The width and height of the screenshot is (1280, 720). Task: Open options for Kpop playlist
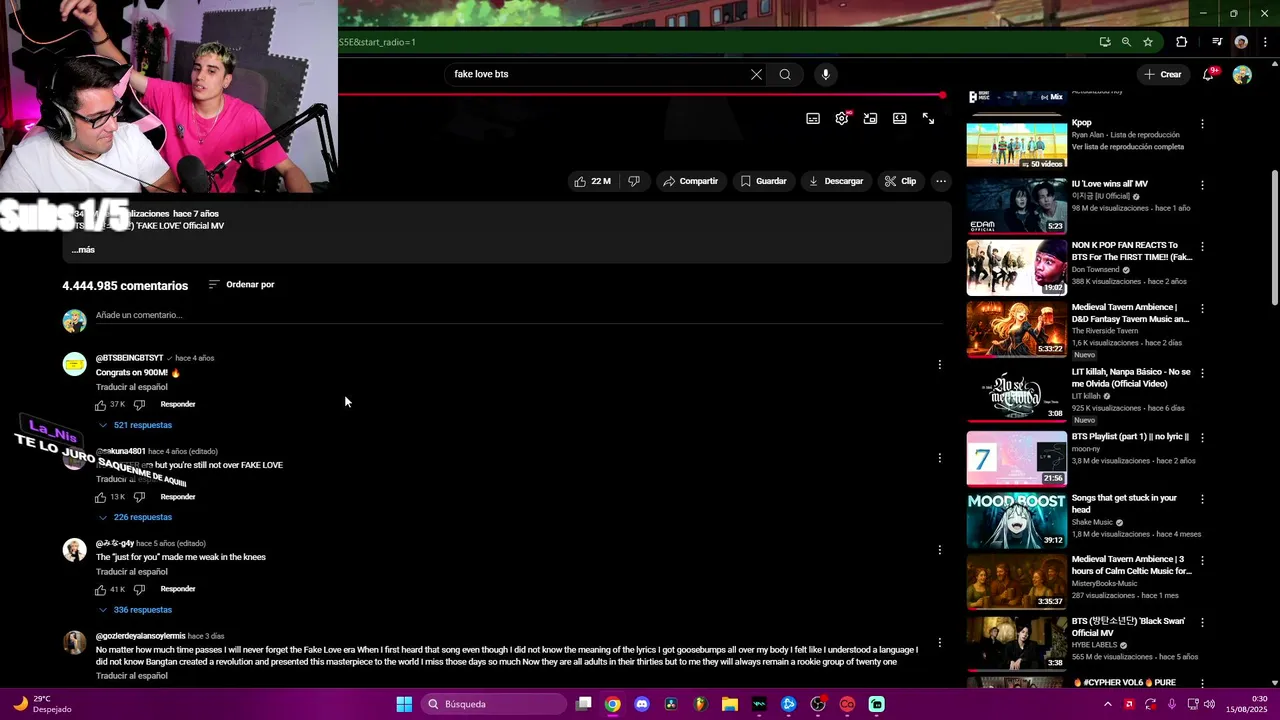(x=1202, y=124)
